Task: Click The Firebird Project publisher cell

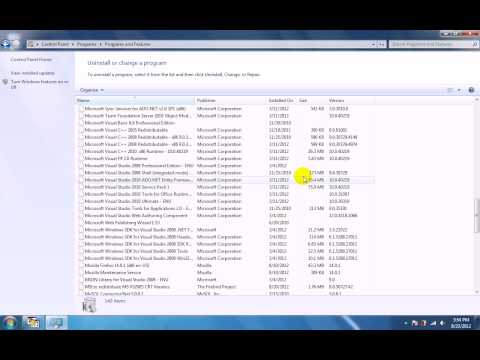Action: coord(217,287)
